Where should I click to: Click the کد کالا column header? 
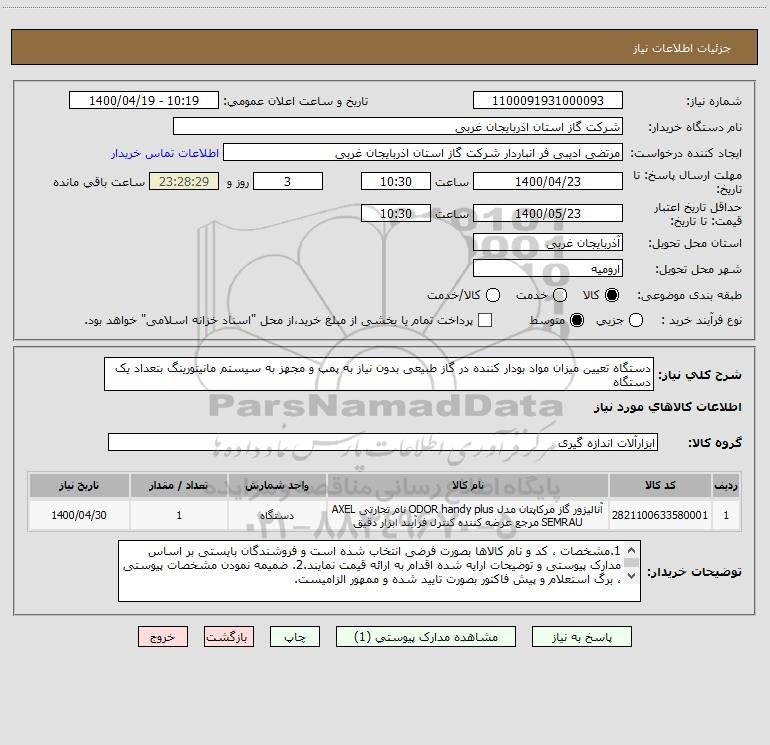pyautogui.click(x=660, y=485)
